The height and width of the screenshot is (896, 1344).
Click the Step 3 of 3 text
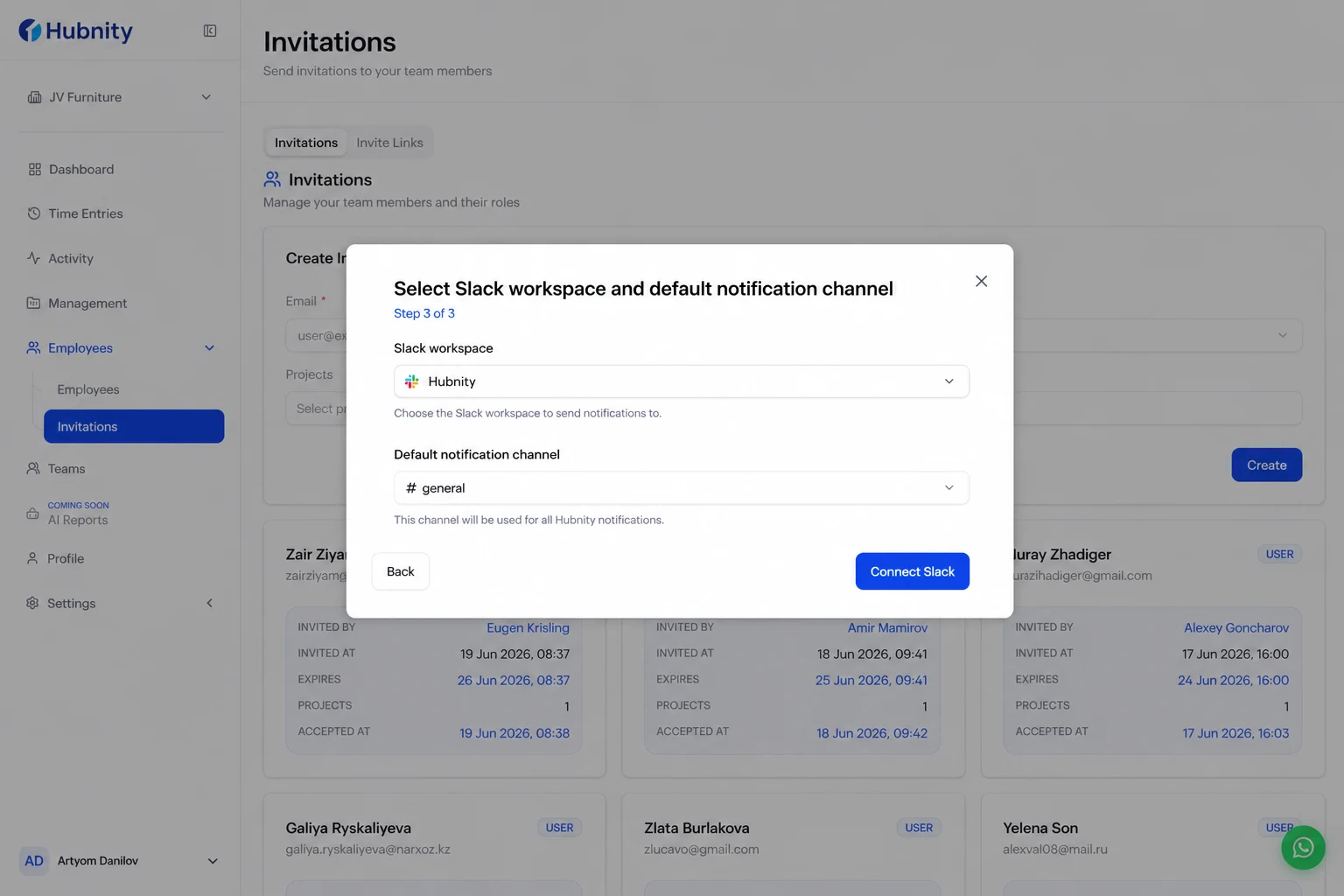tap(424, 313)
